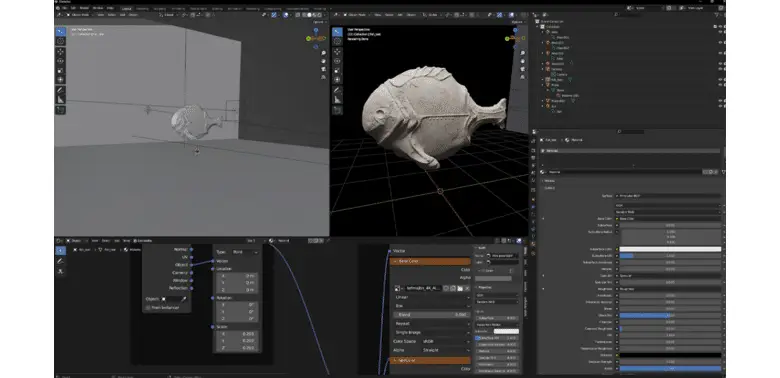Open the Alpha Straight dropdown
The height and width of the screenshot is (378, 780).
tap(445, 350)
